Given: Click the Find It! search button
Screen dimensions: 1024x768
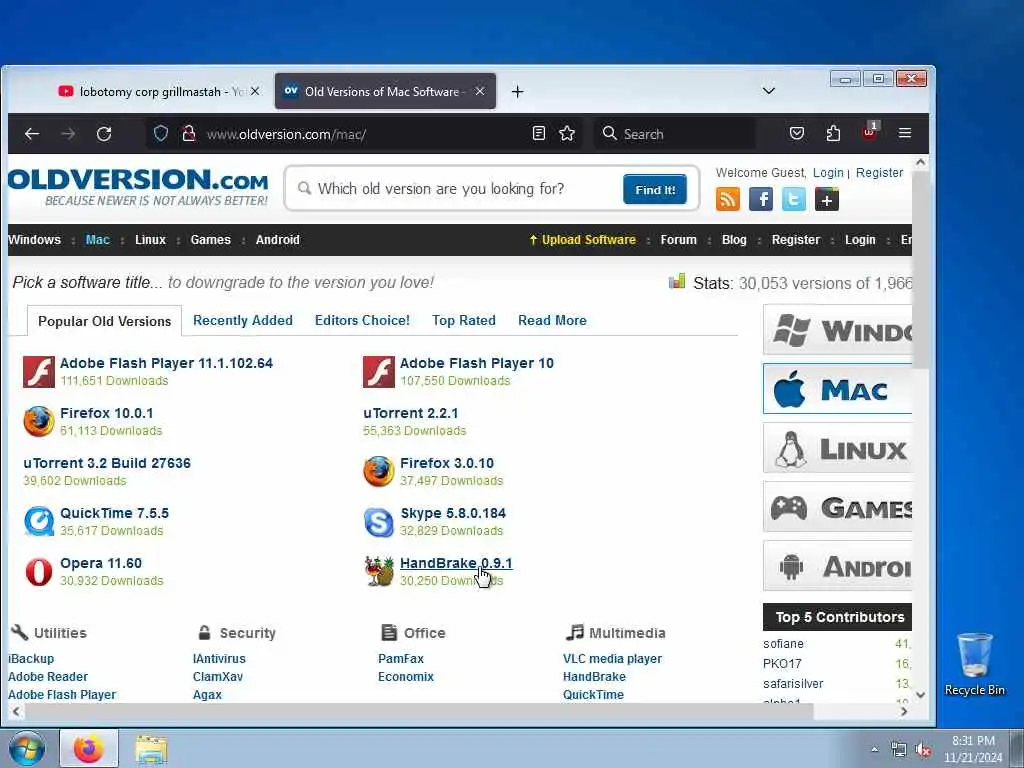Looking at the screenshot, I should pyautogui.click(x=655, y=189).
